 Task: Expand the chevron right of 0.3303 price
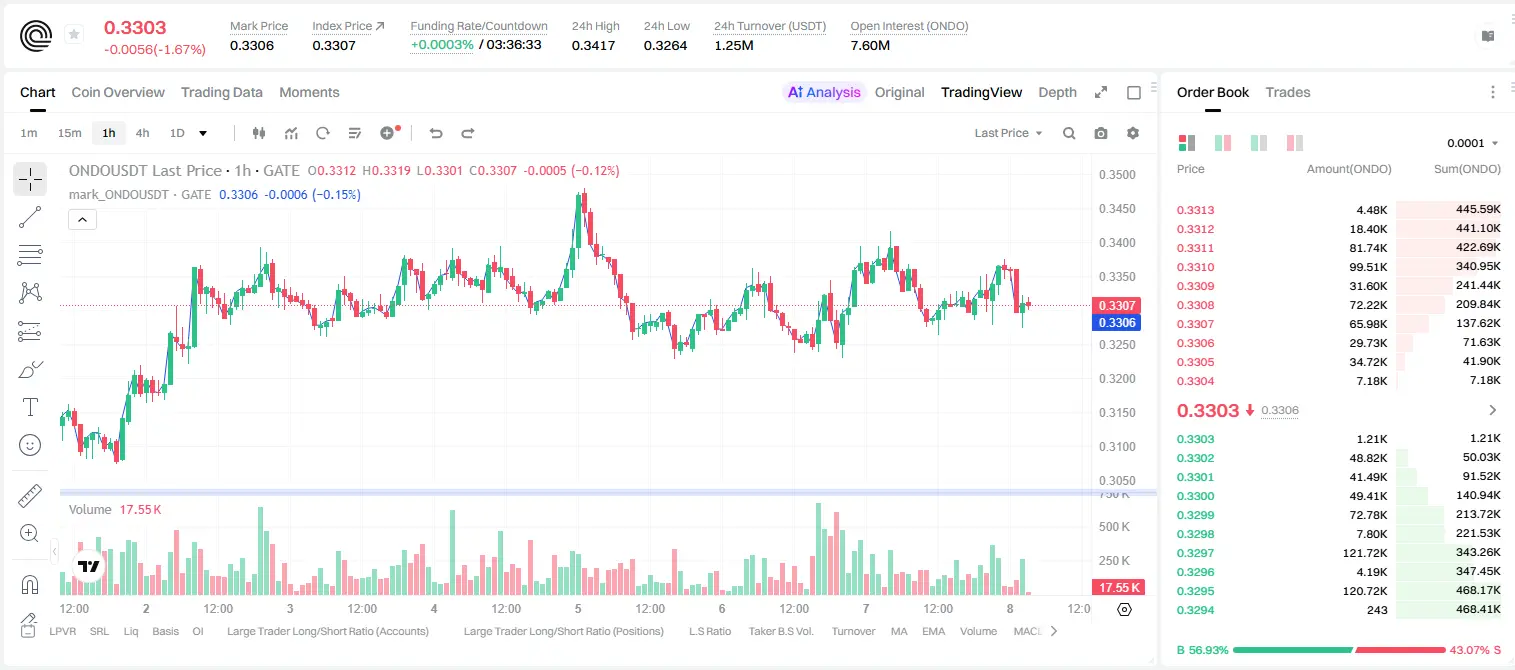(1493, 410)
